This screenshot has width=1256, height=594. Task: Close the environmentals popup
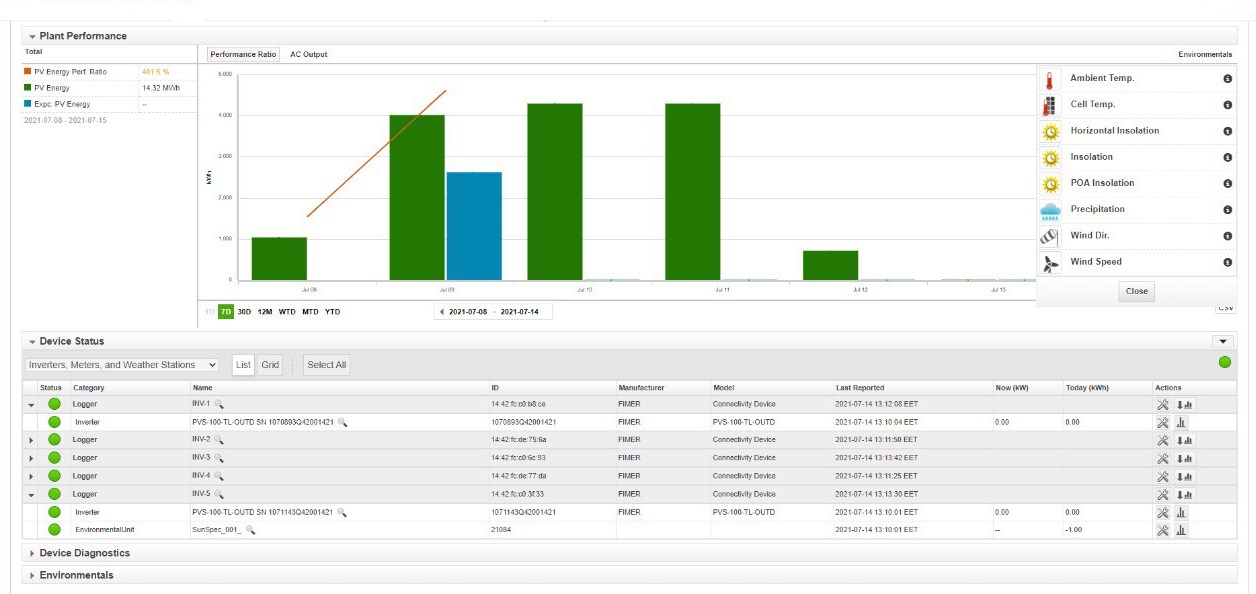click(1136, 291)
